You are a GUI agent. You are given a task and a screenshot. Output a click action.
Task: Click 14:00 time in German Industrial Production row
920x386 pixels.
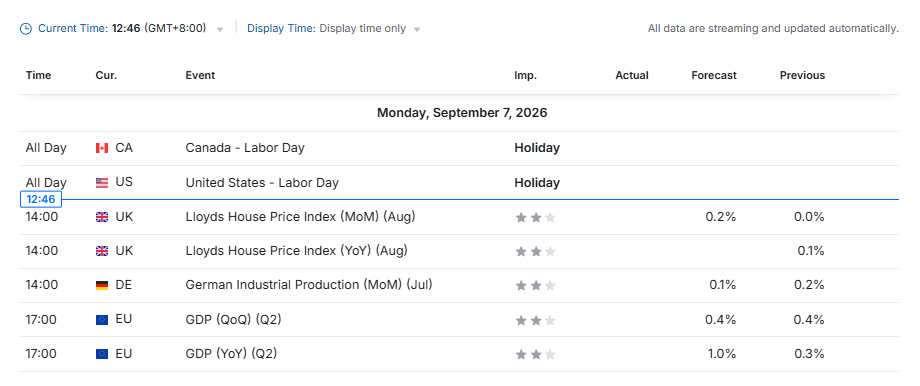[x=42, y=285]
